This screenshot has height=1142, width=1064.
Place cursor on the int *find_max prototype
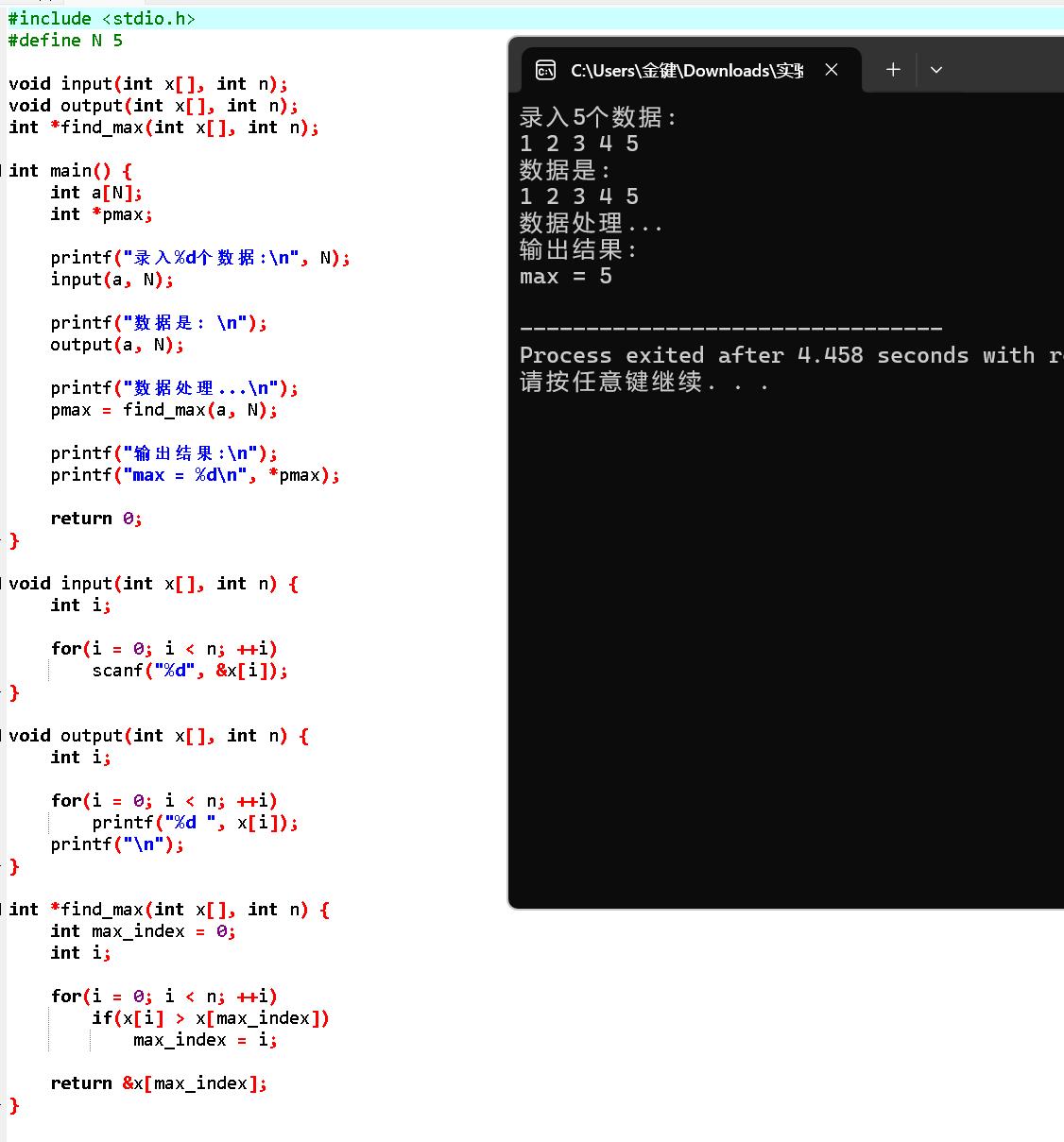pyautogui.click(x=161, y=127)
